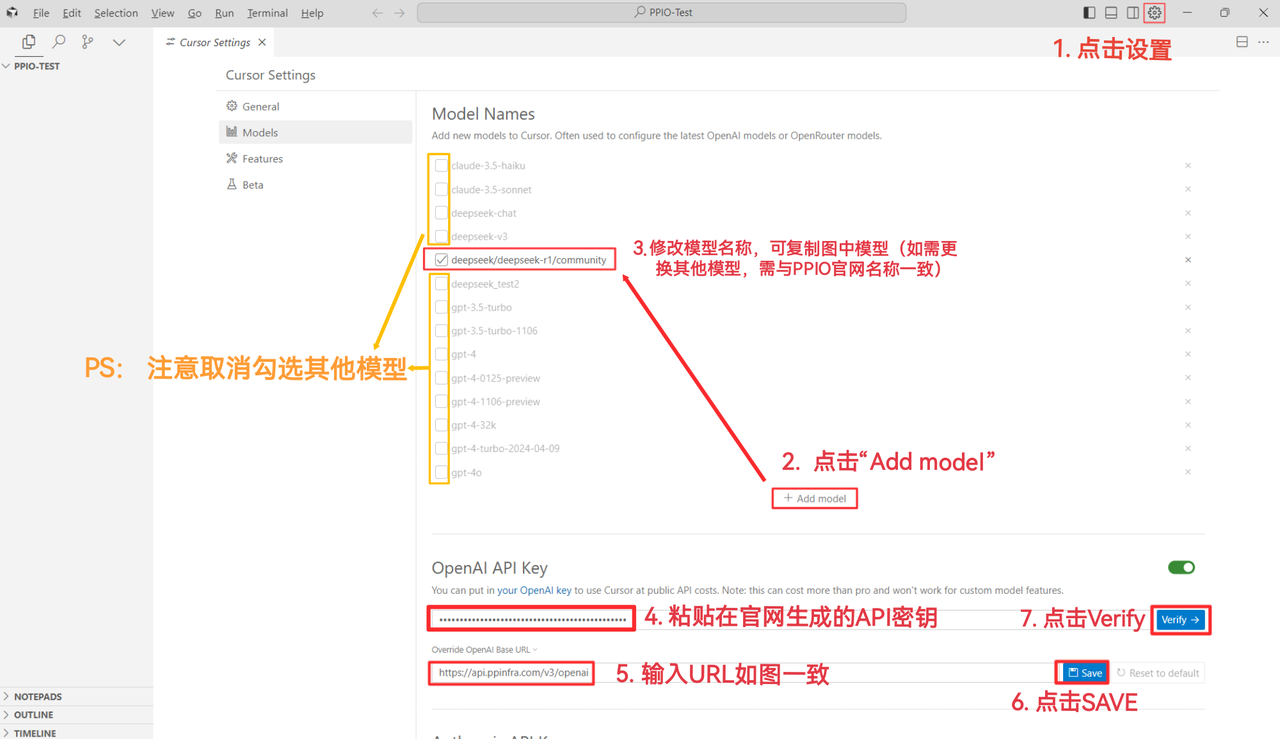1280x739 pixels.
Task: Enable the gpt-3.5-turbo checkbox
Action: click(x=441, y=307)
